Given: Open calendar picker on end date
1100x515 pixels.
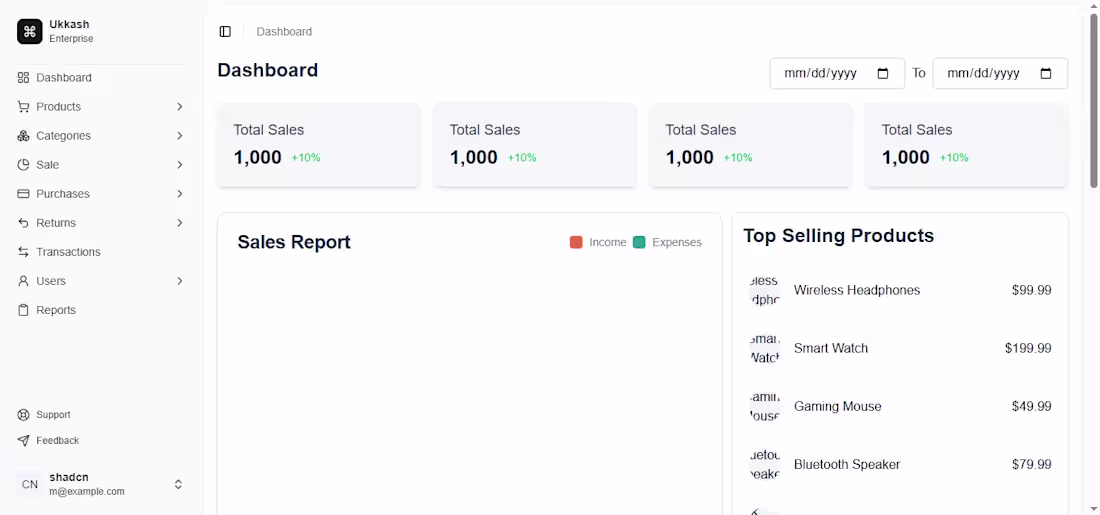Looking at the screenshot, I should point(1046,73).
